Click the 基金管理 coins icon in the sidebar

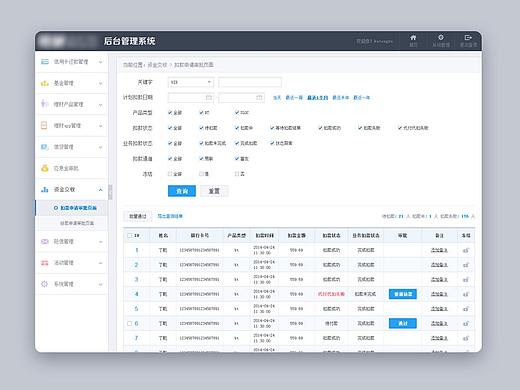(45, 83)
